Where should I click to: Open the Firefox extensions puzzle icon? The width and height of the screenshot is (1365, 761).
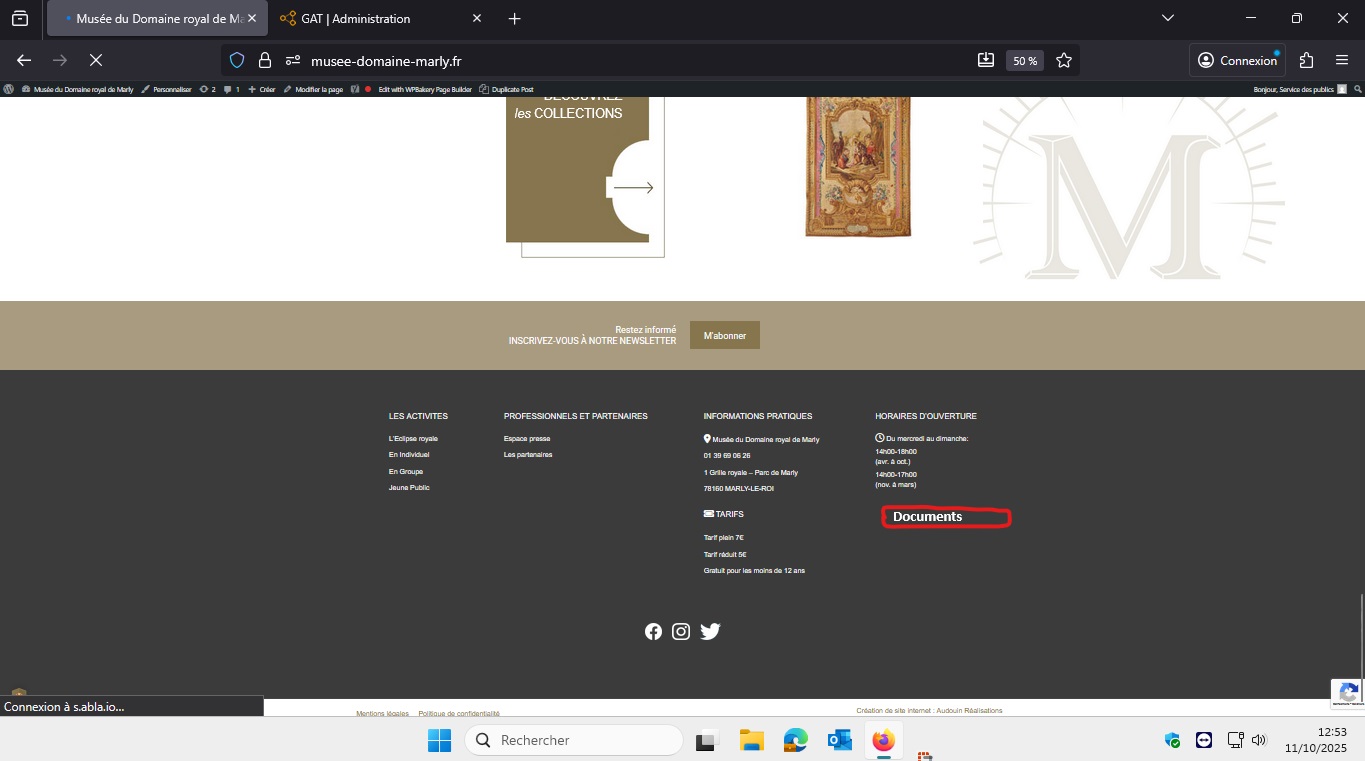tap(1306, 60)
